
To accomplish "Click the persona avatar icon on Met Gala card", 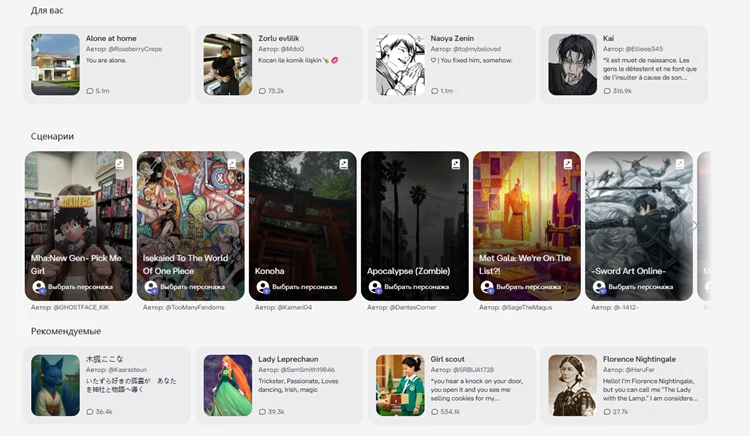I will 487,287.
